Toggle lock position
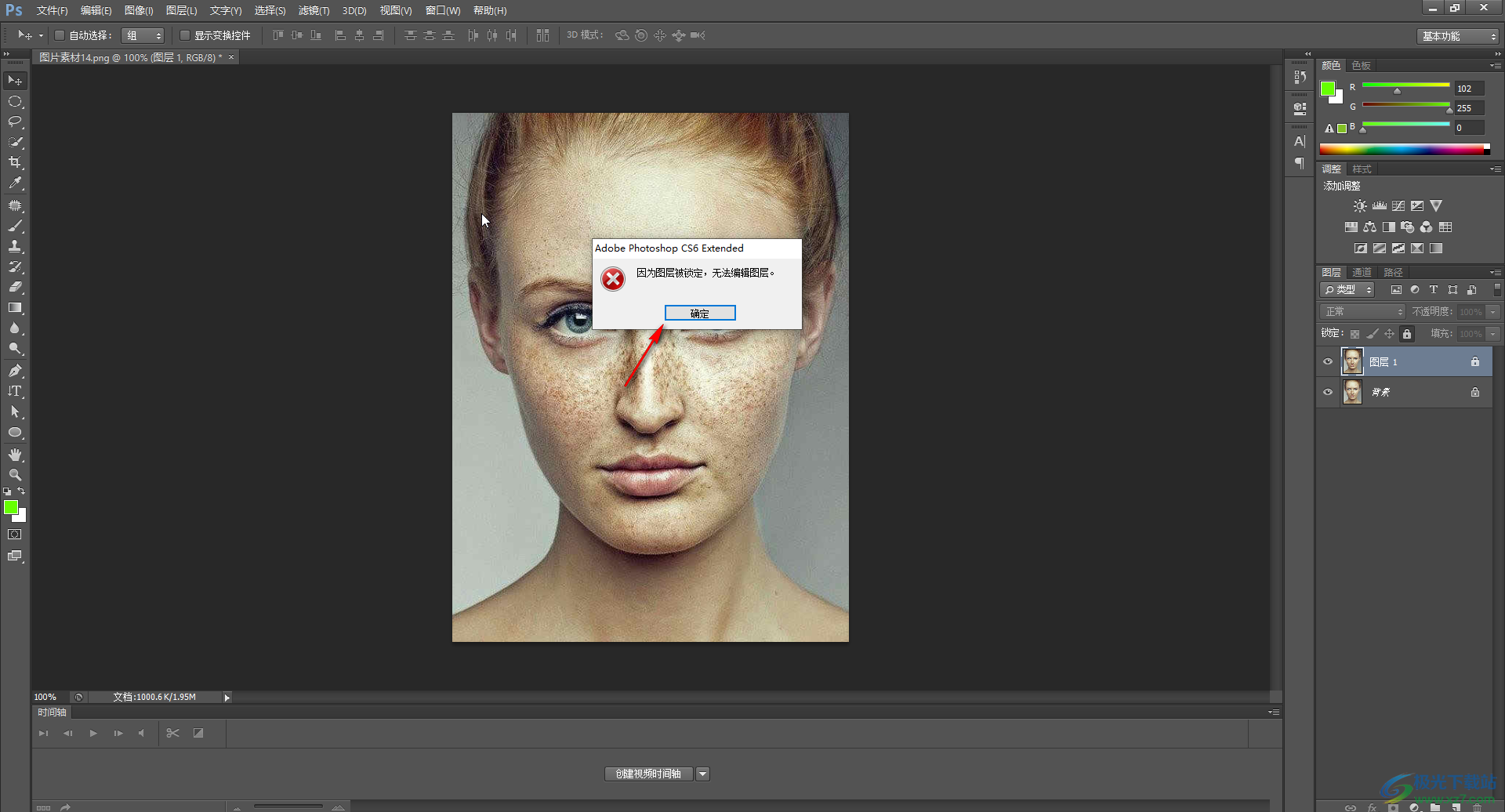 click(x=1390, y=334)
